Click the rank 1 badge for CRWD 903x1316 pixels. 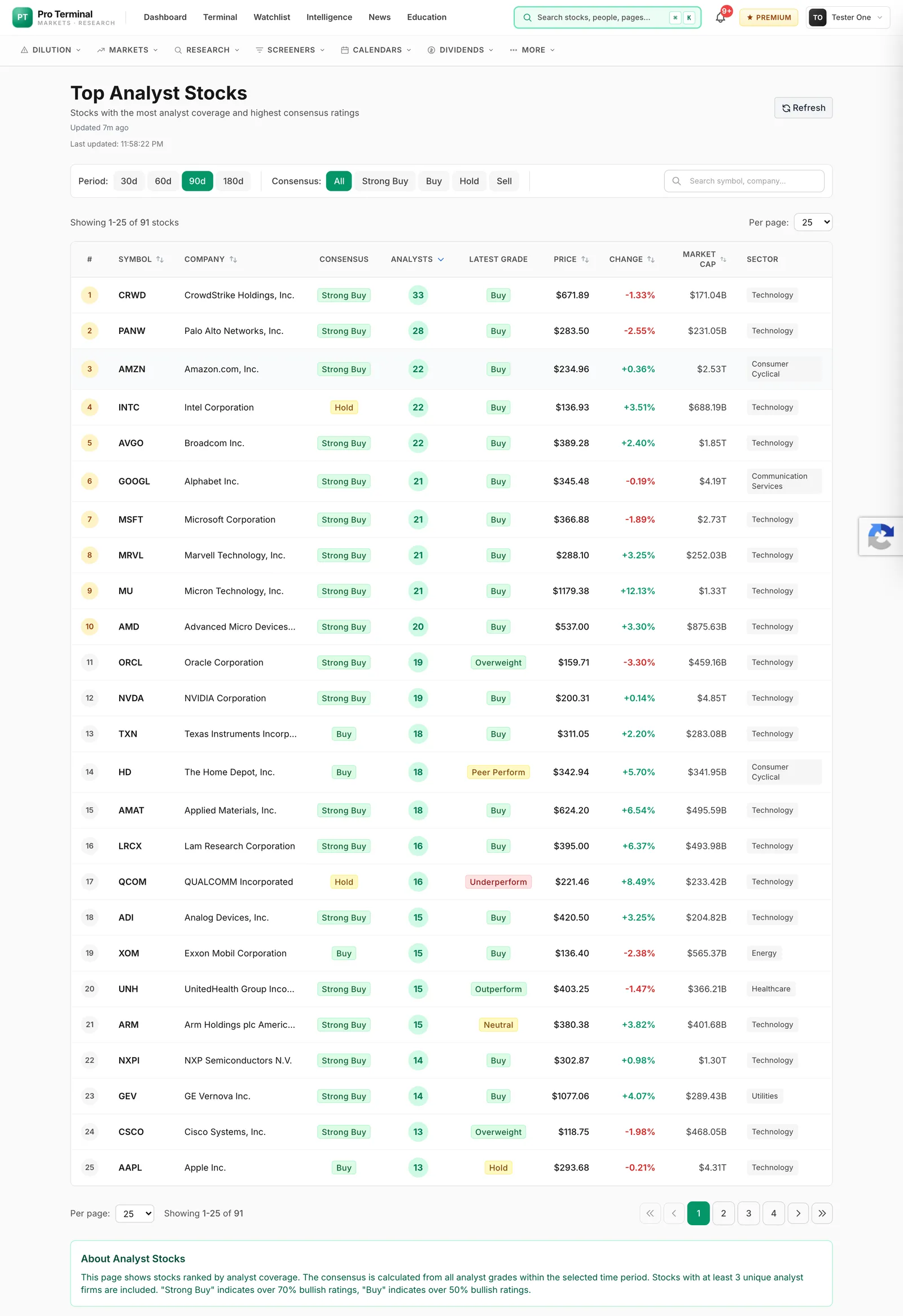90,295
